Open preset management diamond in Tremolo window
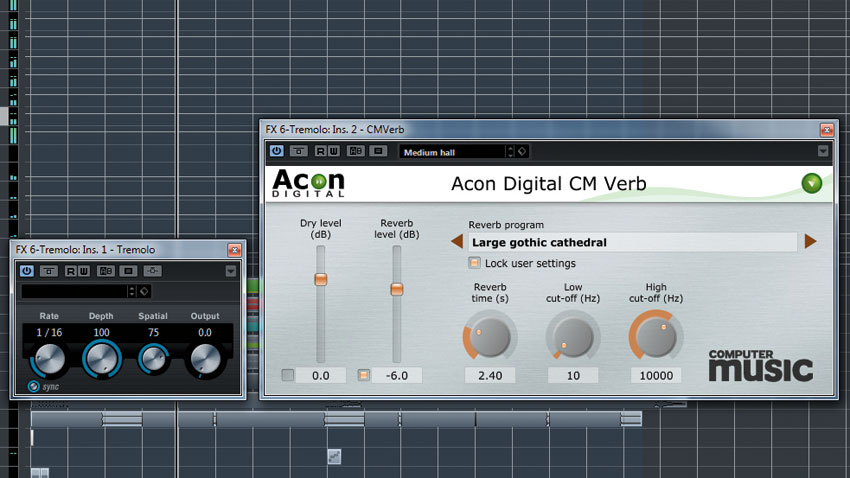The height and width of the screenshot is (478, 850). pos(144,291)
